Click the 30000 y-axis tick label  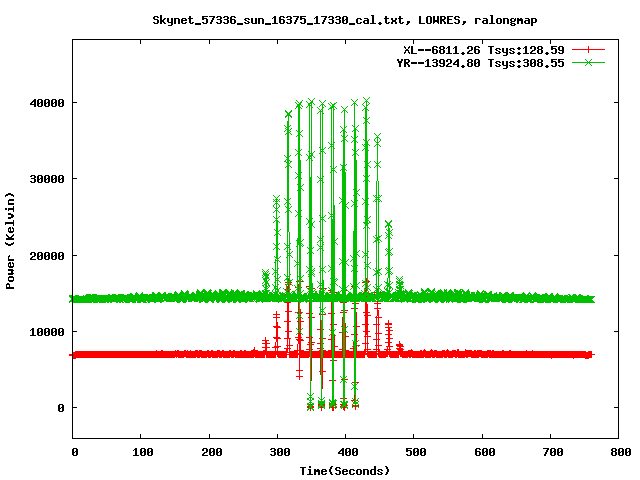[47, 179]
